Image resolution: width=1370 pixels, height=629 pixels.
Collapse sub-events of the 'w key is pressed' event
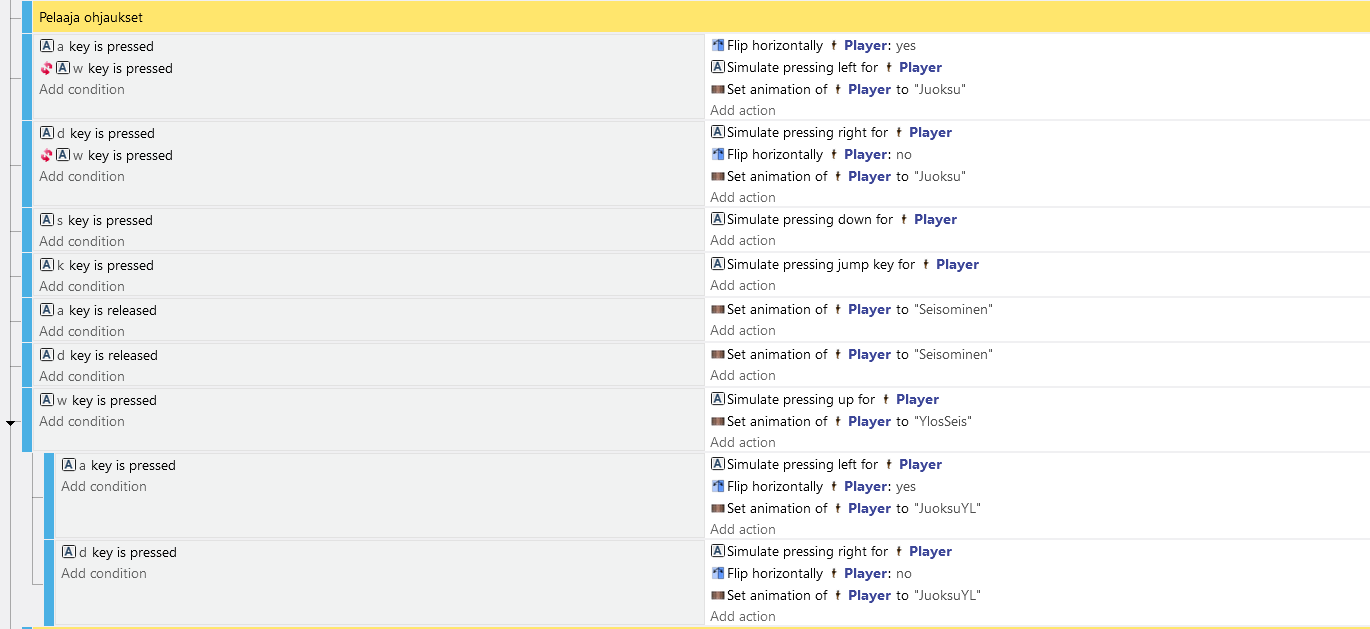coord(11,423)
